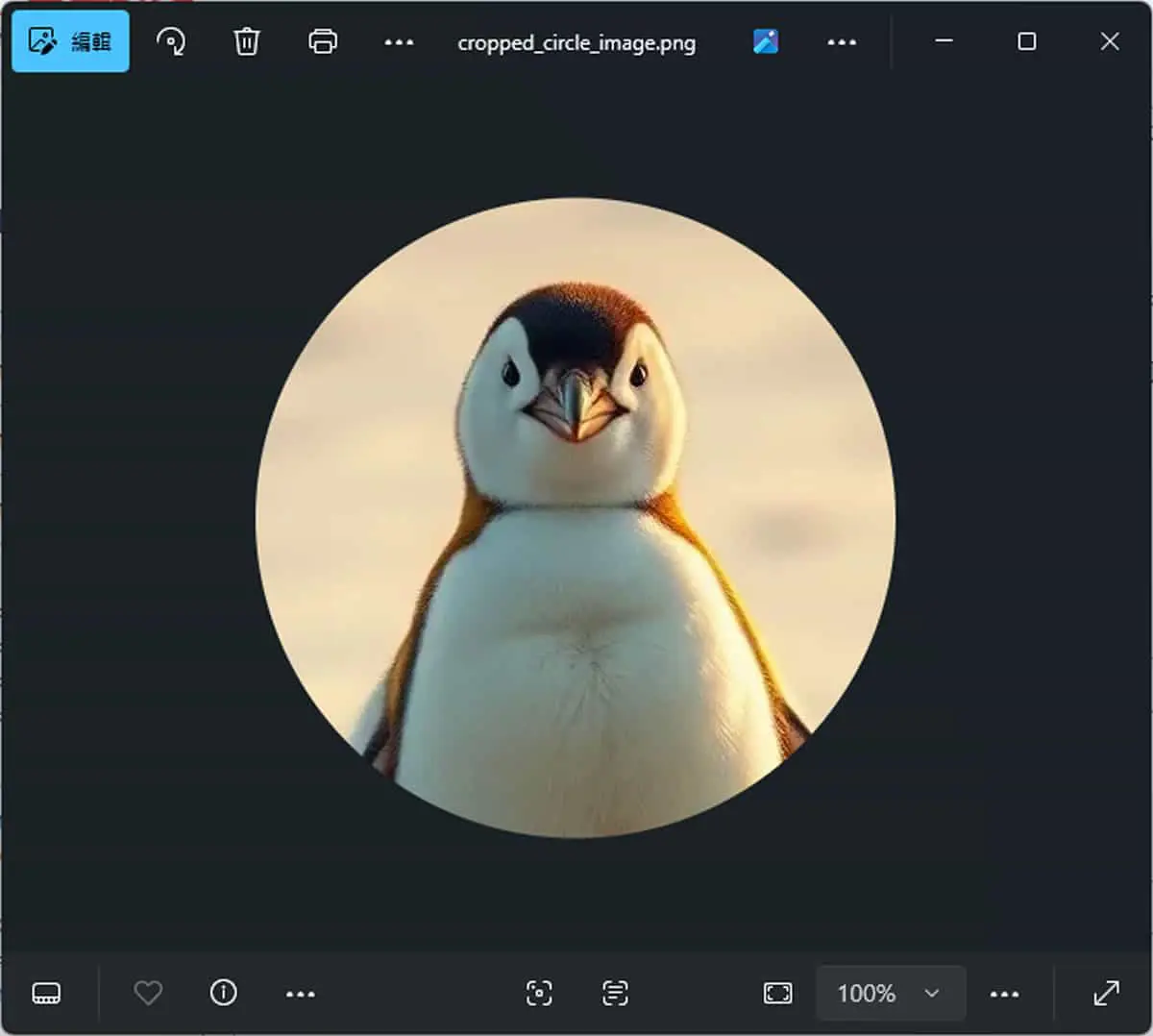Activate the text scan icon

point(615,993)
